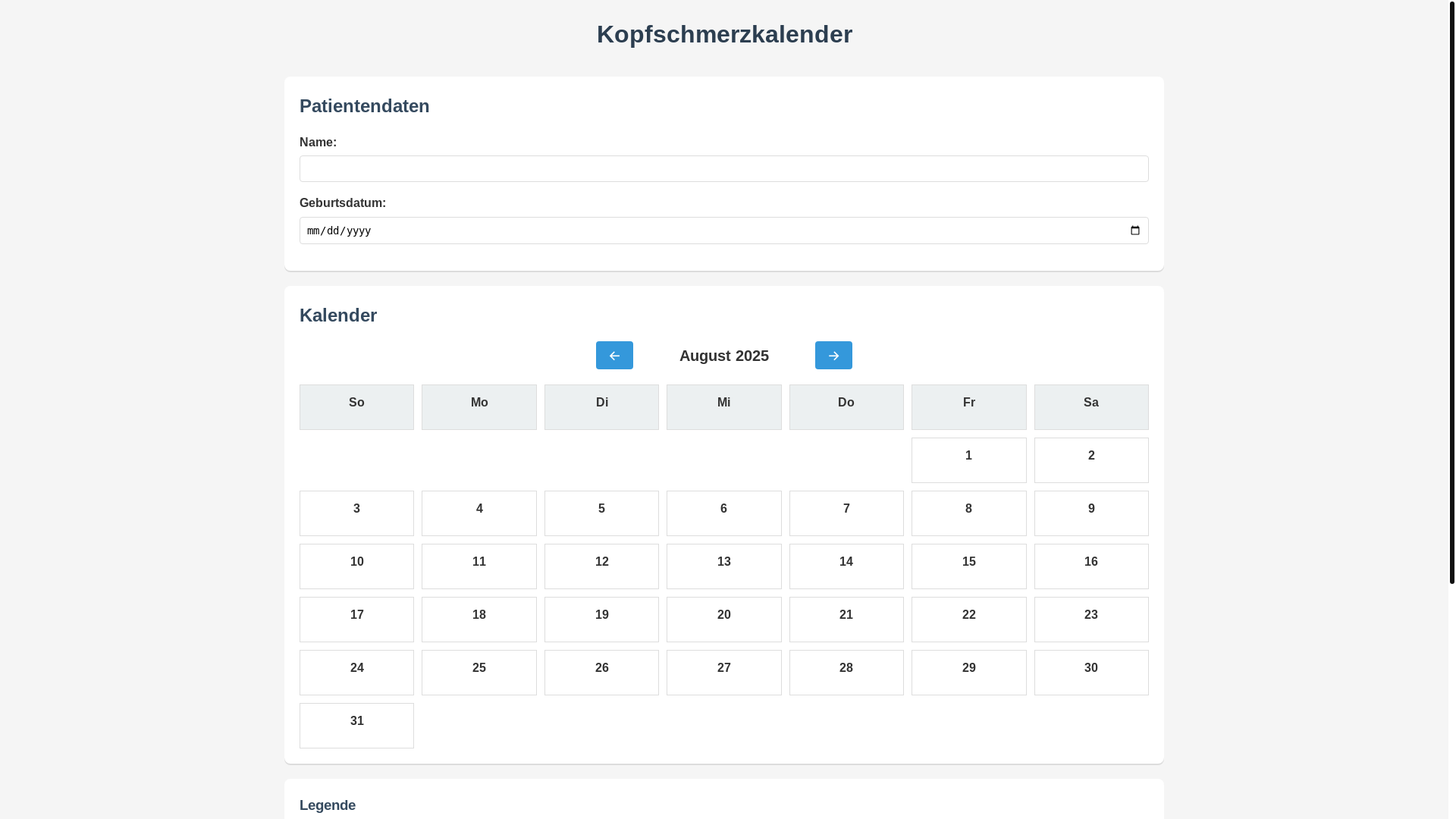
Task: Select day 15 in the calendar
Action: point(968,566)
